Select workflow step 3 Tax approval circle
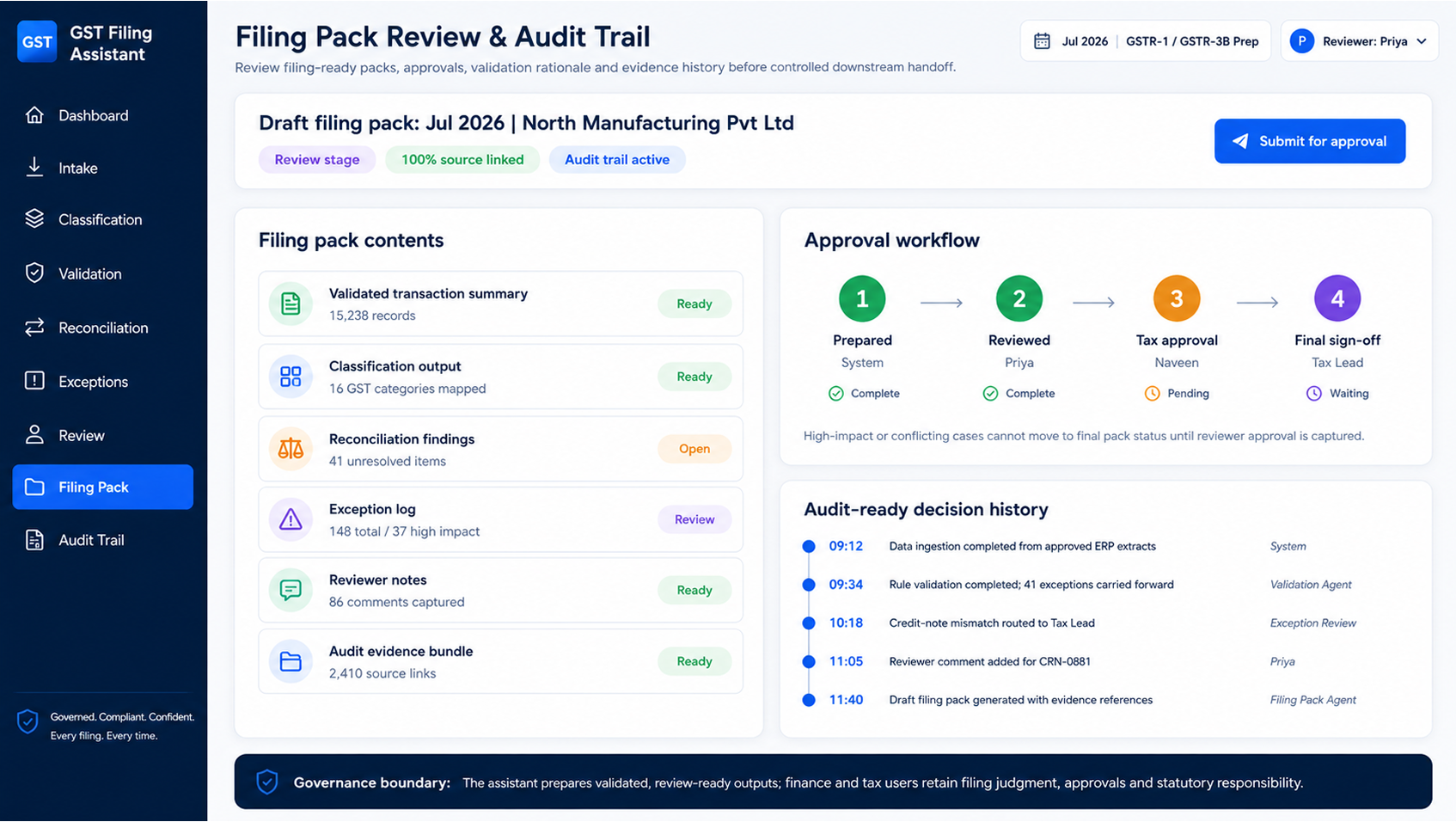1456x822 pixels. pyautogui.click(x=1177, y=298)
